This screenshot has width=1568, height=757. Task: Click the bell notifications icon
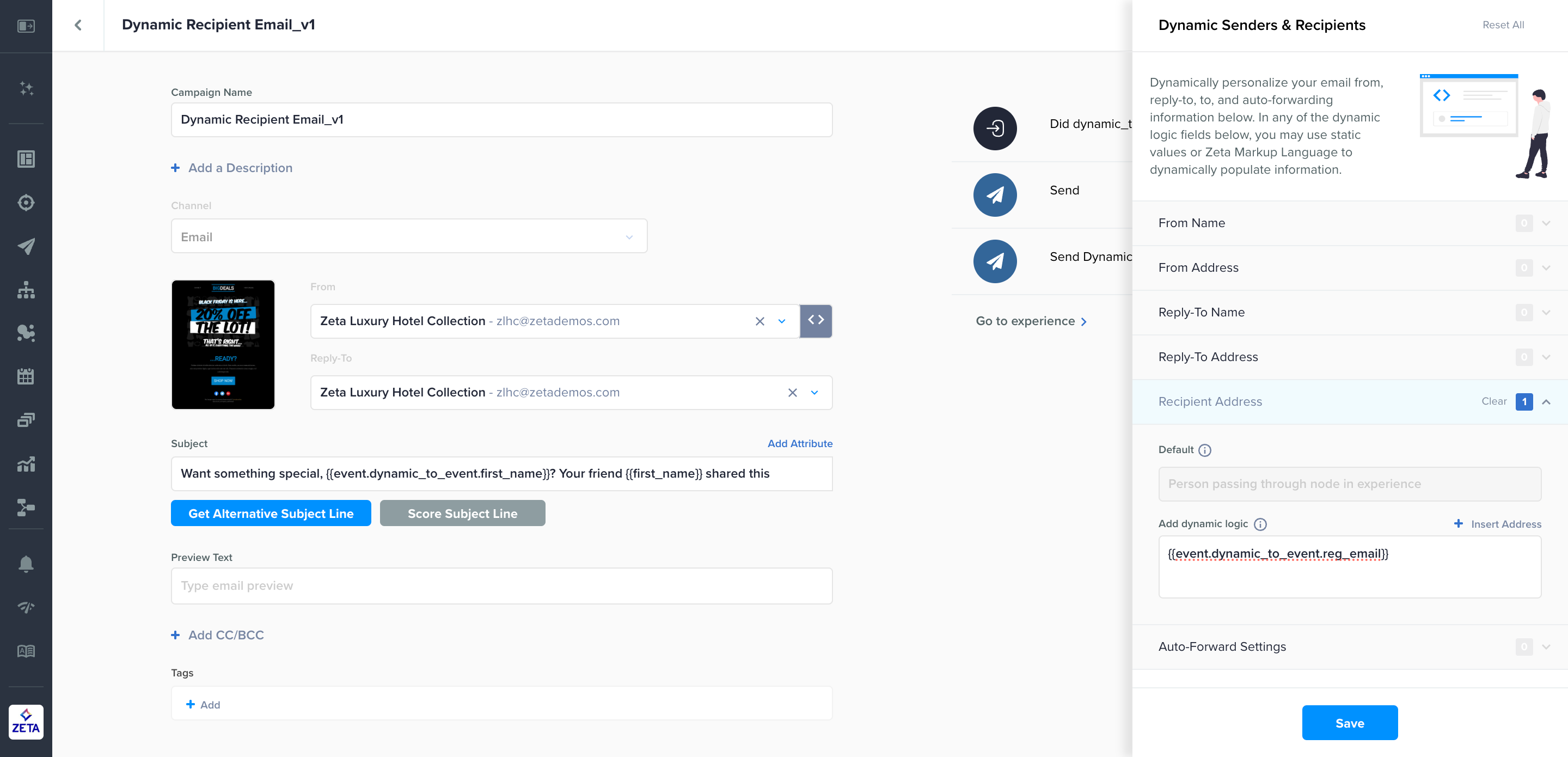pyautogui.click(x=26, y=564)
